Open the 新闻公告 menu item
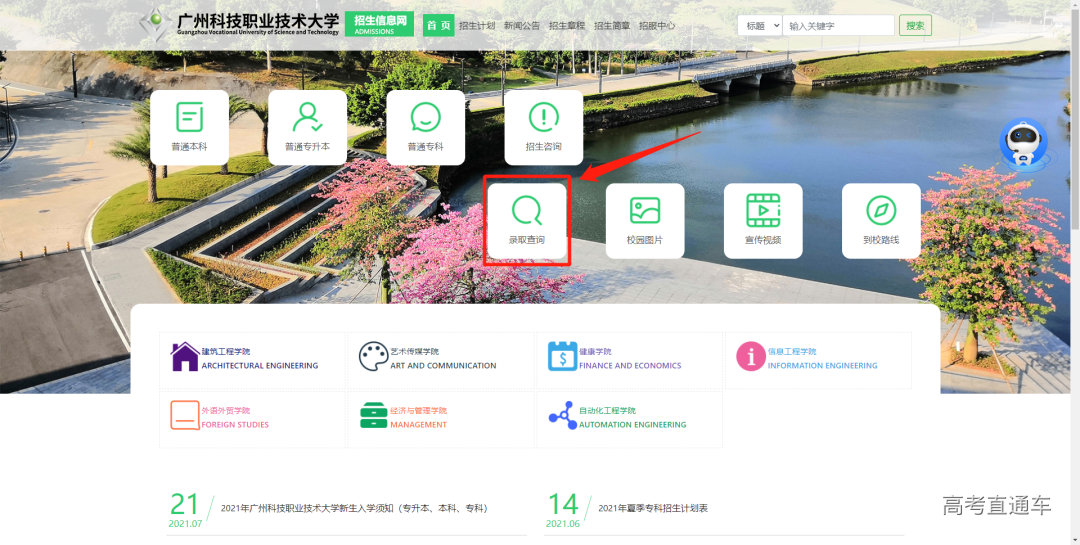This screenshot has width=1080, height=545. coord(521,25)
